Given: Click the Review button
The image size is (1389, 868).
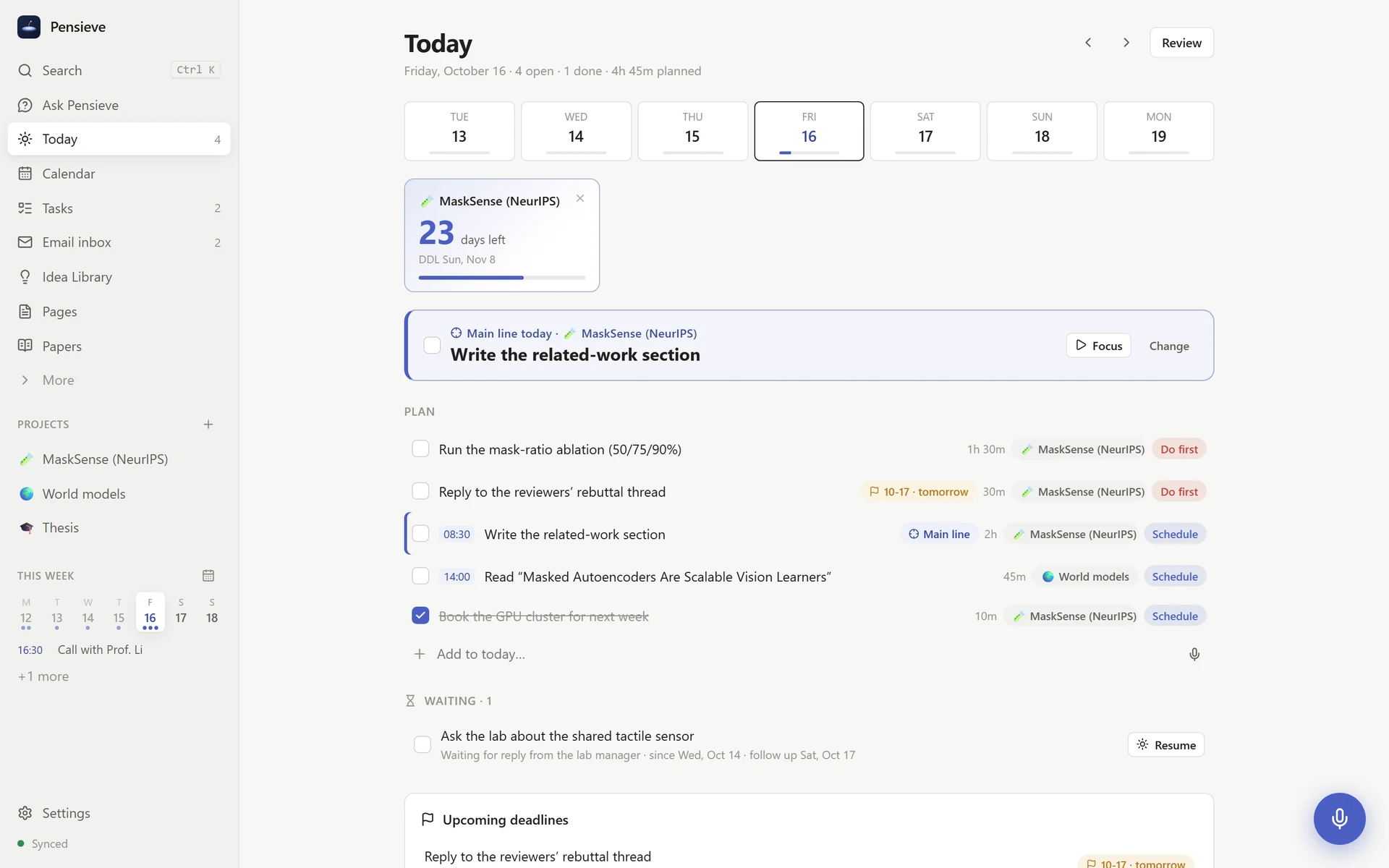Looking at the screenshot, I should (x=1181, y=43).
